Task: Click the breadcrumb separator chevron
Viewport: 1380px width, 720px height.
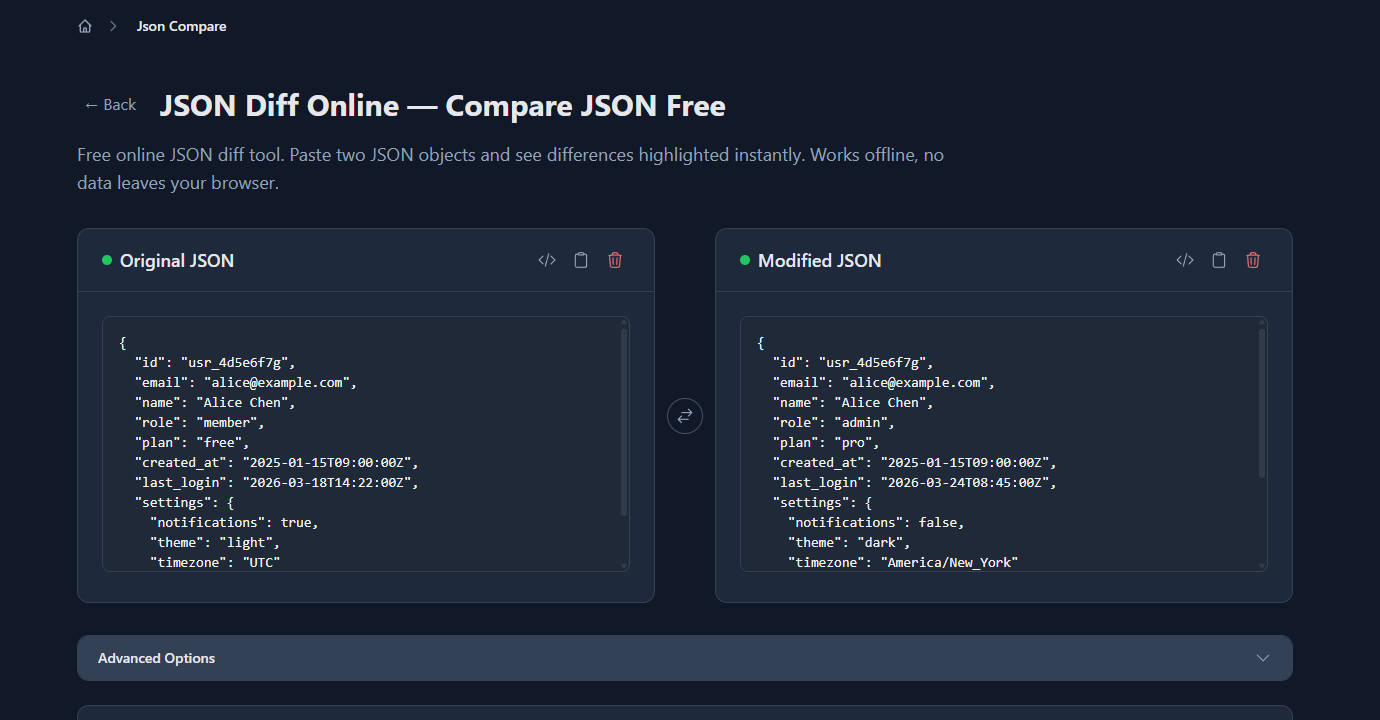Action: point(112,25)
